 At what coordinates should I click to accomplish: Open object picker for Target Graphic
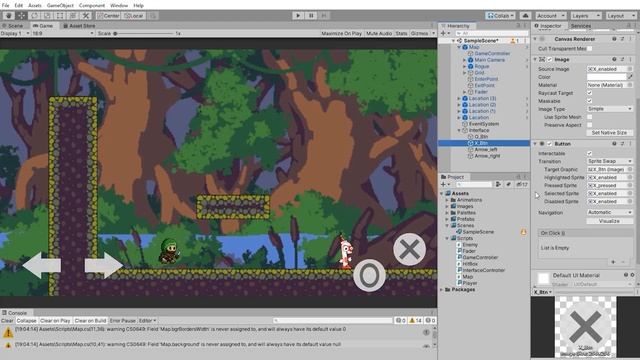click(630, 169)
